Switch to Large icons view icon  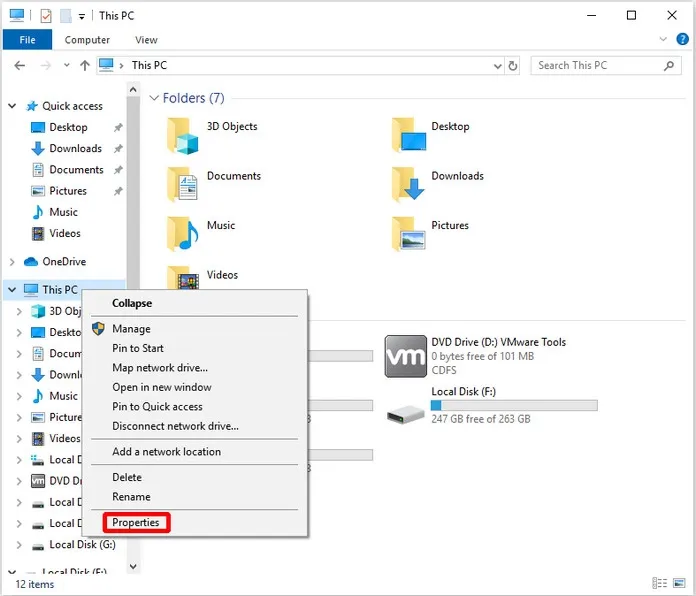pyautogui.click(x=679, y=583)
